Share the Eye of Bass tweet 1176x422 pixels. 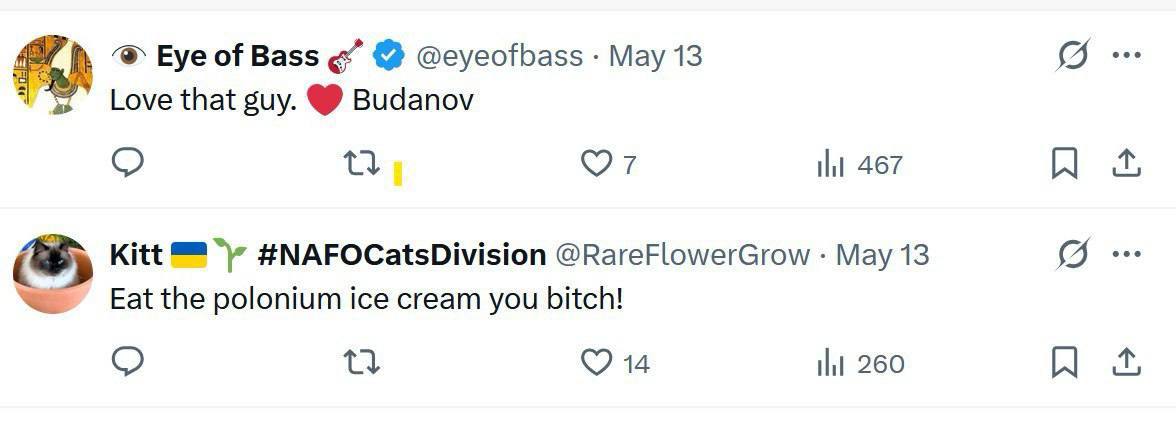click(x=1126, y=162)
